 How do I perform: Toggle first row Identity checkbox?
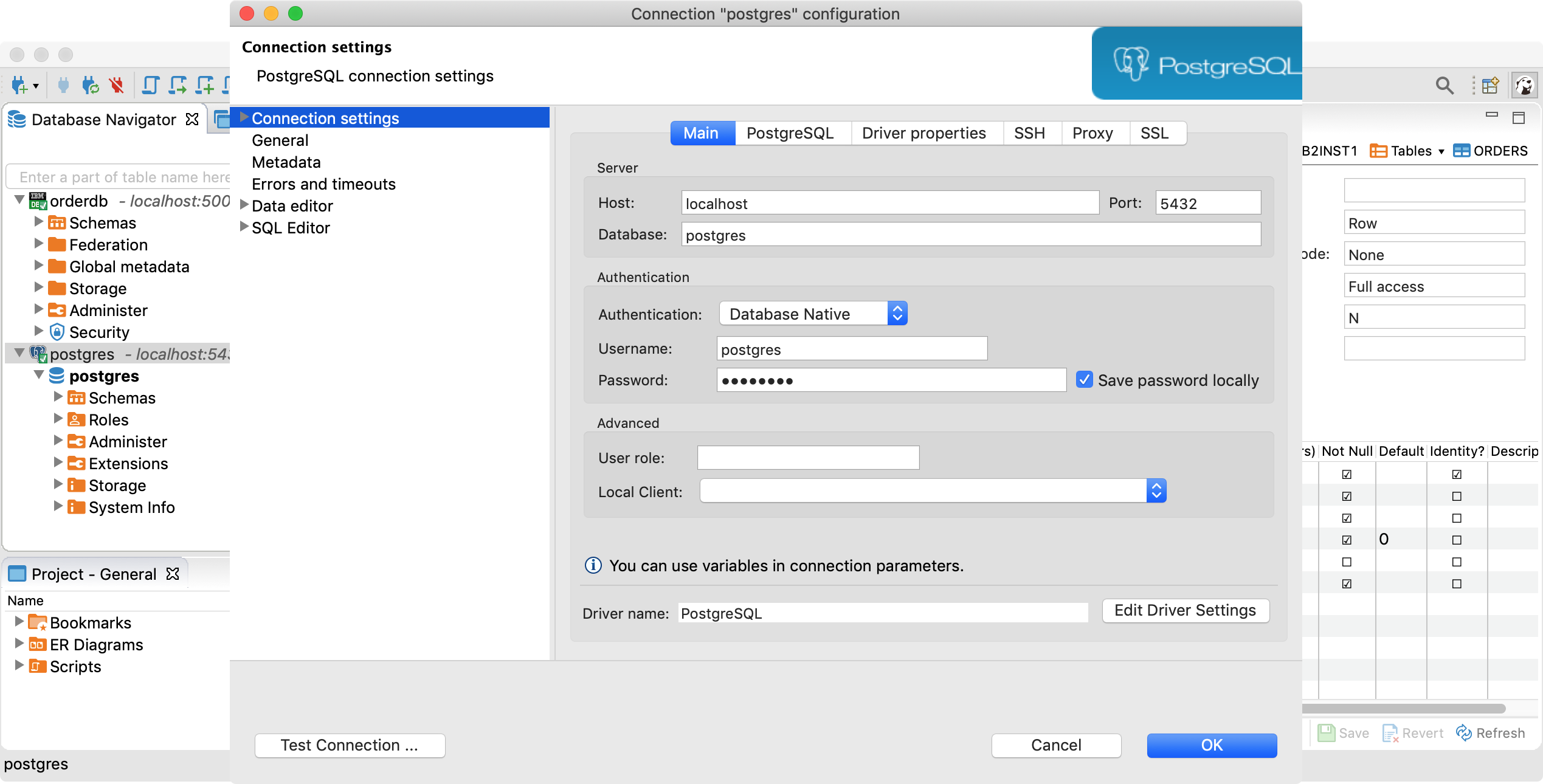click(1457, 474)
